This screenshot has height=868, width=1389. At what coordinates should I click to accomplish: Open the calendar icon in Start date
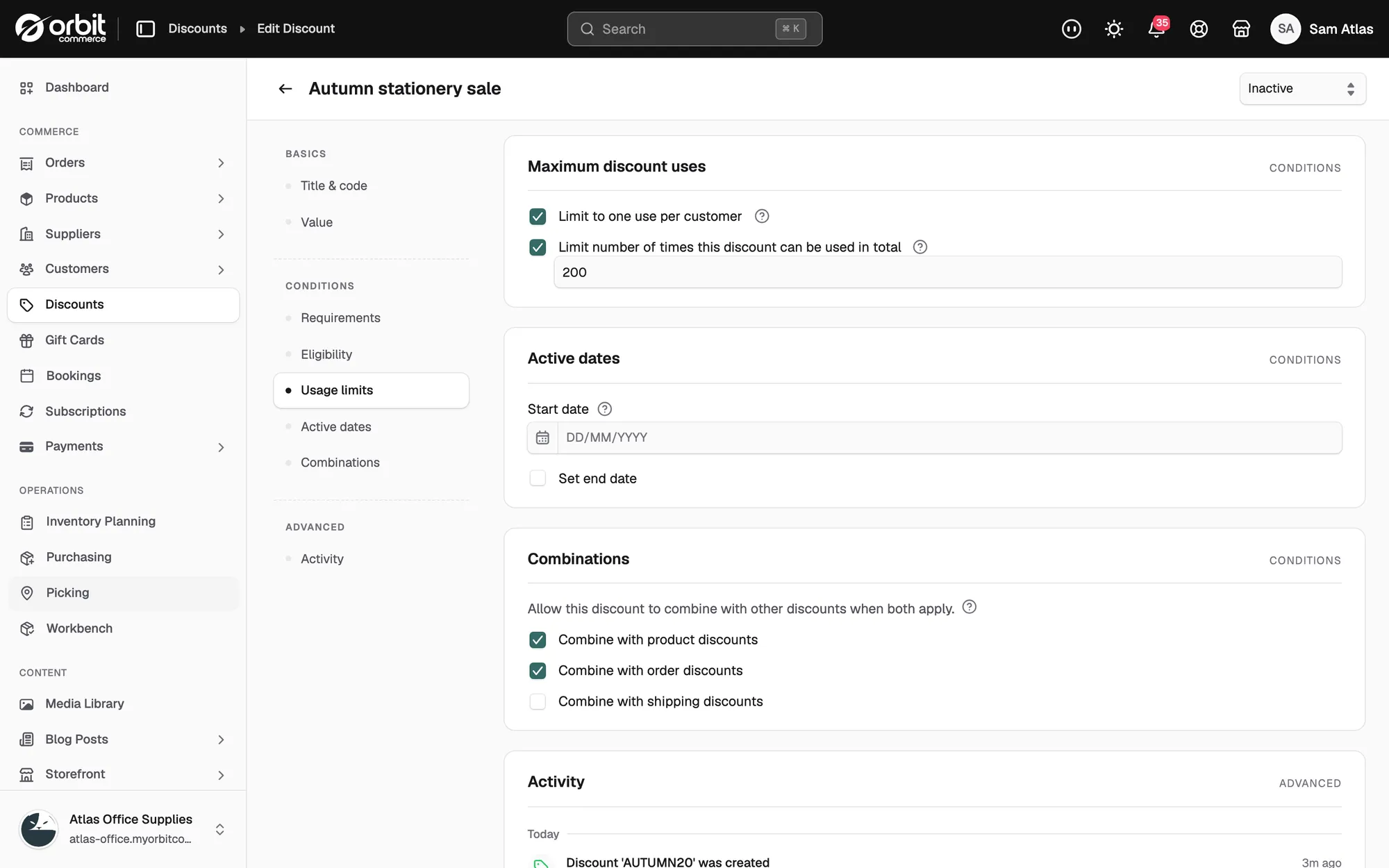click(542, 437)
